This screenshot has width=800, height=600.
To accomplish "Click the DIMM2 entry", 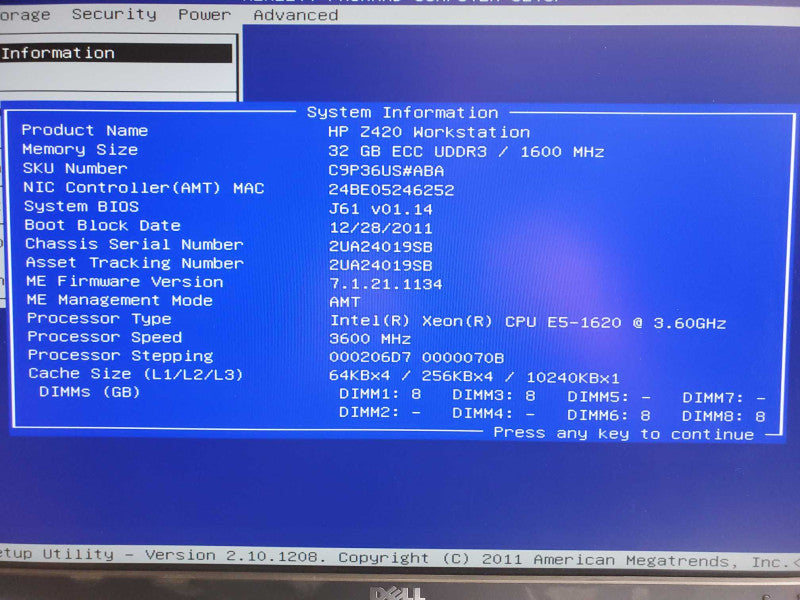I will click(x=381, y=412).
